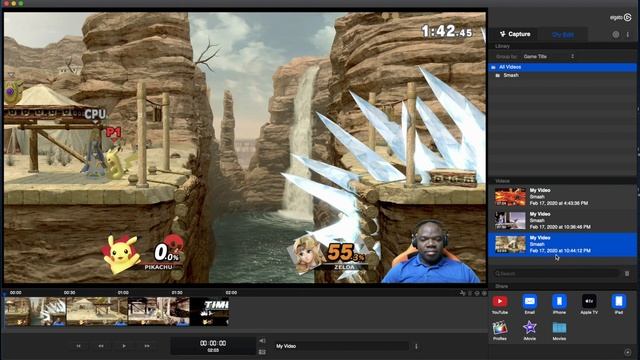Switch to the Capture tab

point(516,34)
